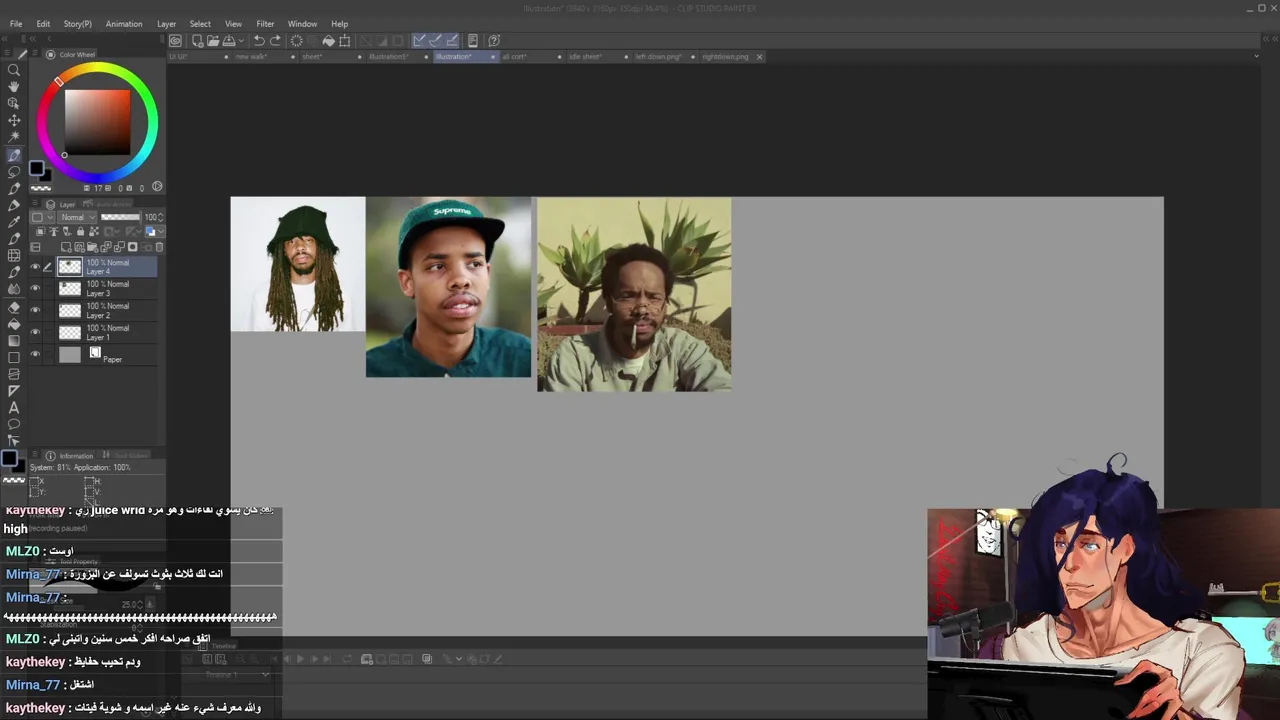
Task: Select the Gradient tool
Action: [x=14, y=340]
